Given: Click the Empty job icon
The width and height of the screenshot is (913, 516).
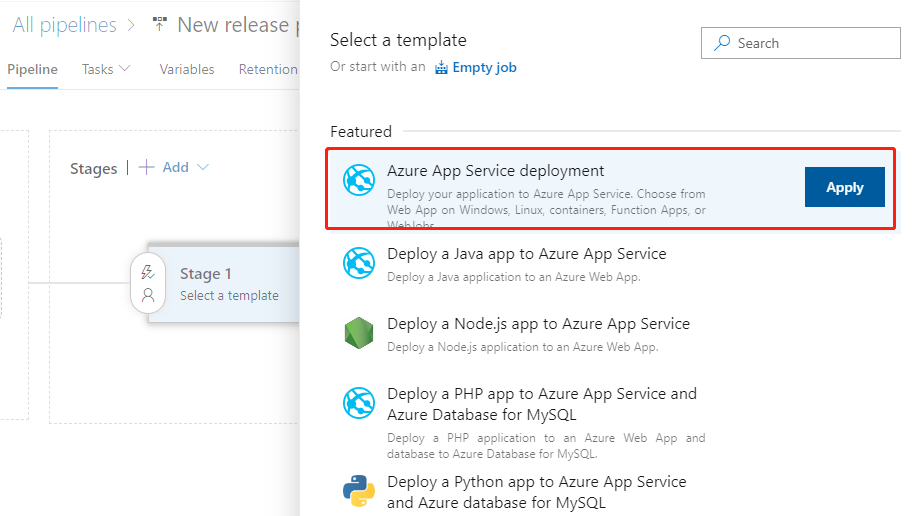Looking at the screenshot, I should coord(441,68).
